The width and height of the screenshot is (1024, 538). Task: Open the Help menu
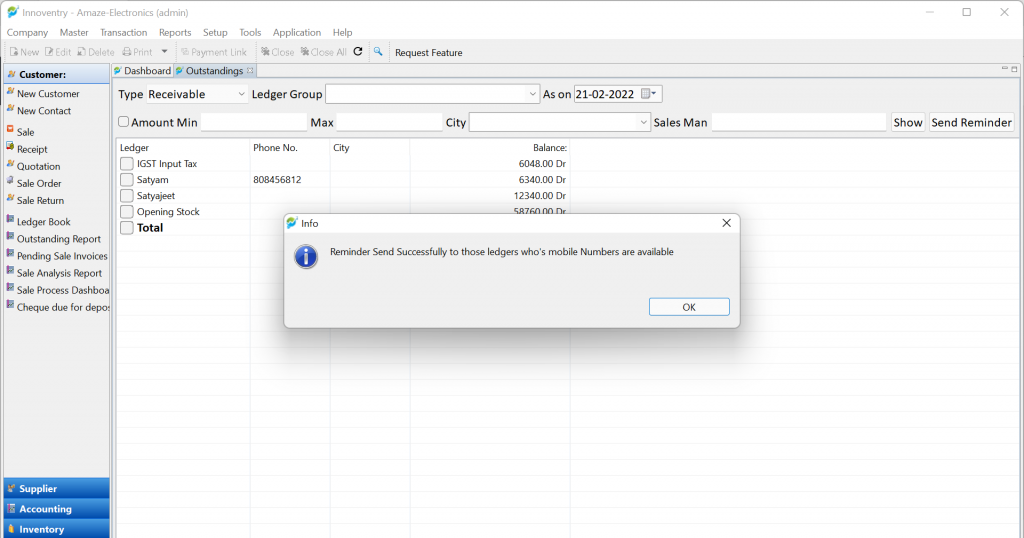(x=342, y=33)
